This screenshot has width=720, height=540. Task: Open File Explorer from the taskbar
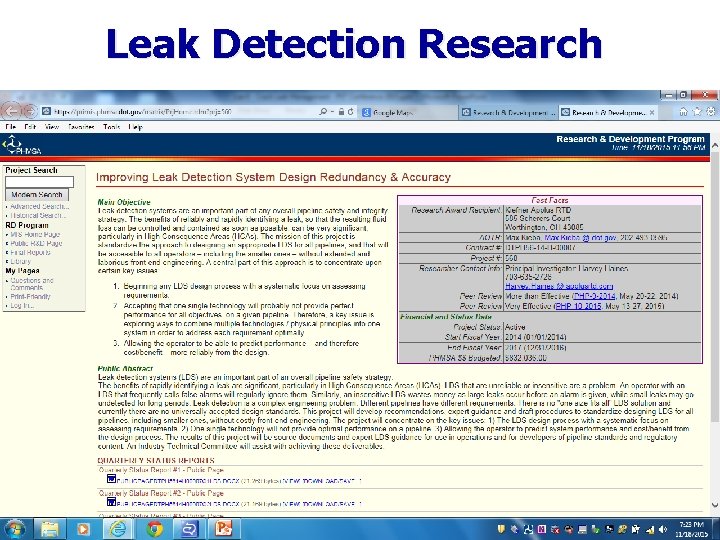tap(50, 529)
